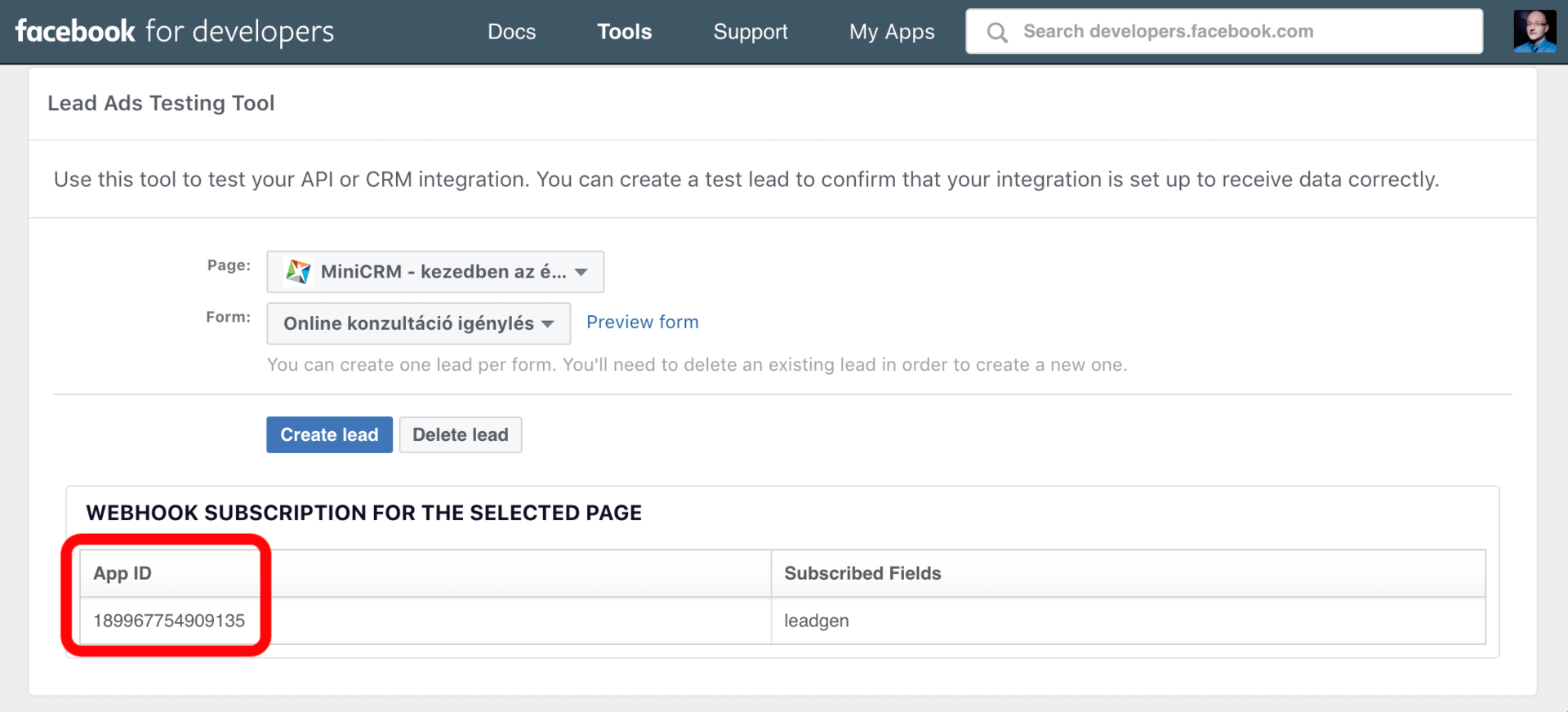Open My Apps menu
The height and width of the screenshot is (712, 1568).
tap(892, 32)
